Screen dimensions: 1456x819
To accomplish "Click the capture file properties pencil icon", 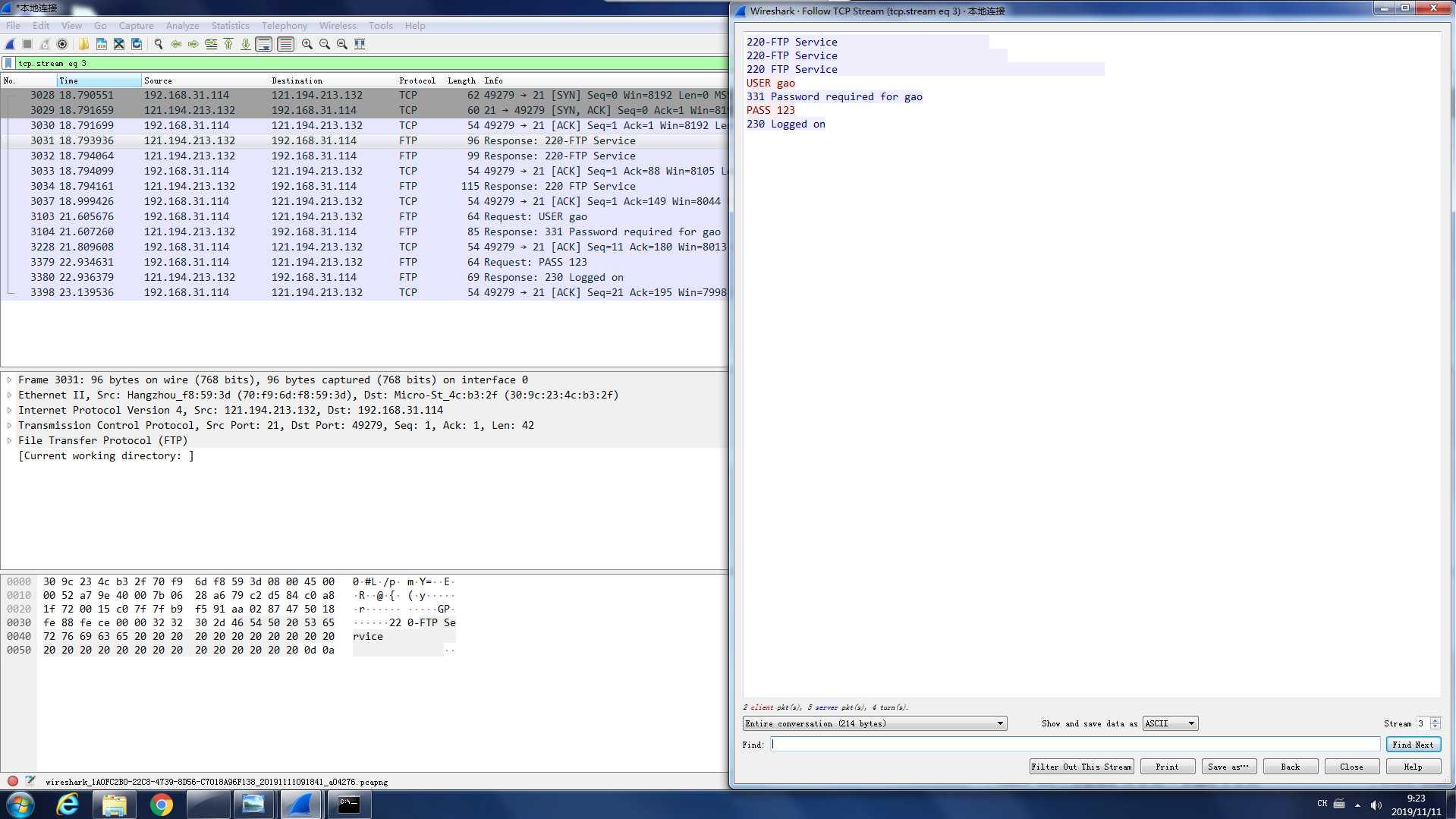I will tap(30, 781).
